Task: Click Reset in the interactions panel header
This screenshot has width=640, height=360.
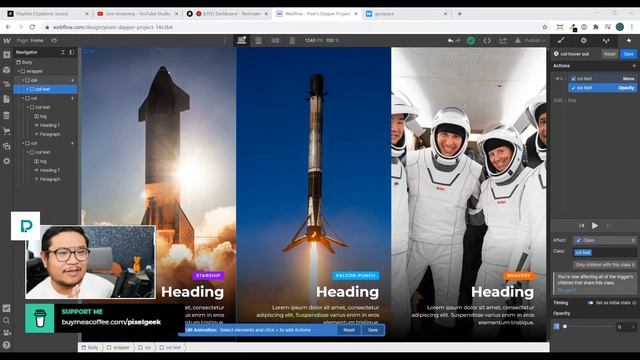Action: coord(609,54)
